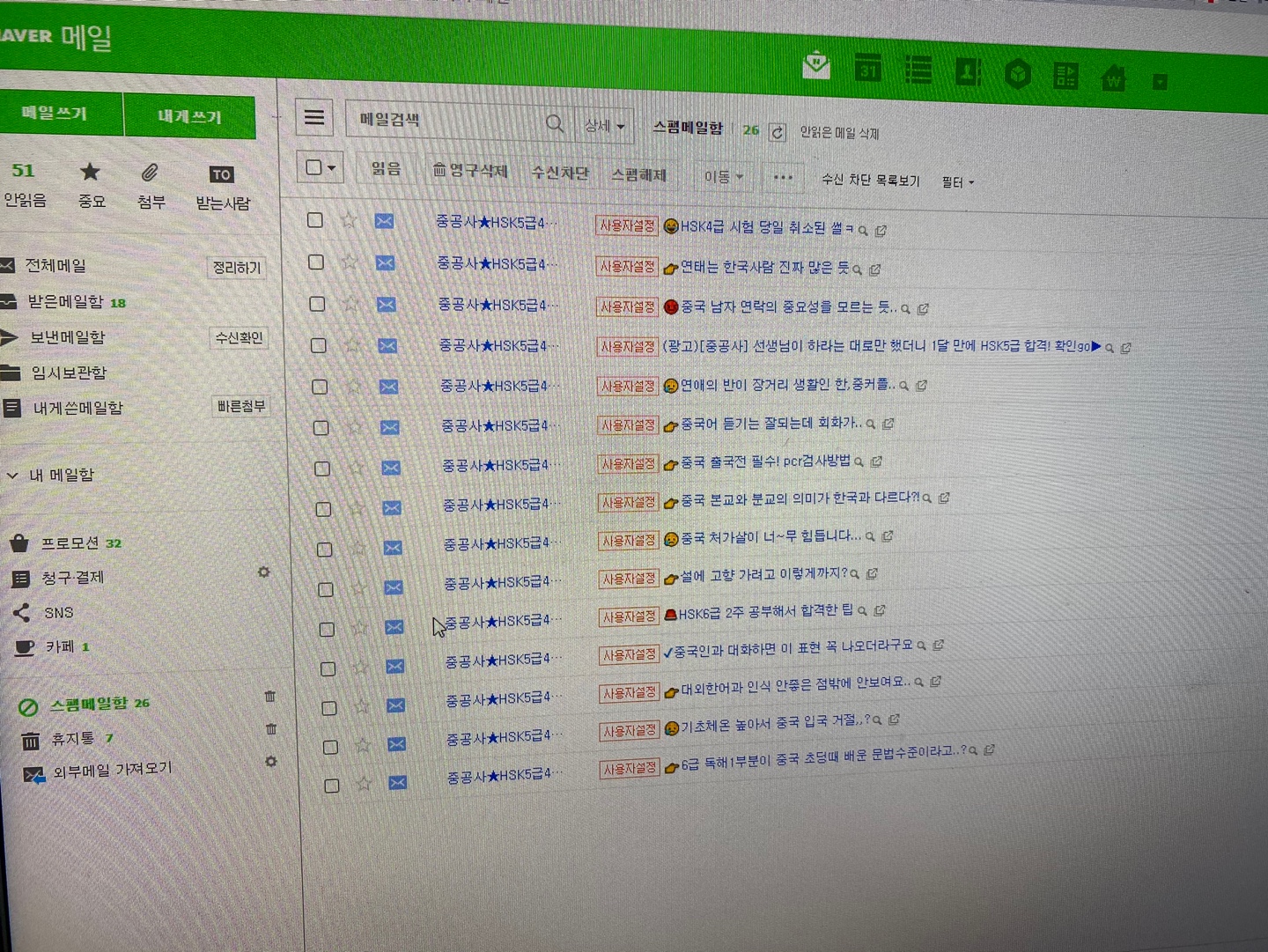Search sender icon next to 설에 고향 가려고 mail
The image size is (1268, 952).
[855, 574]
